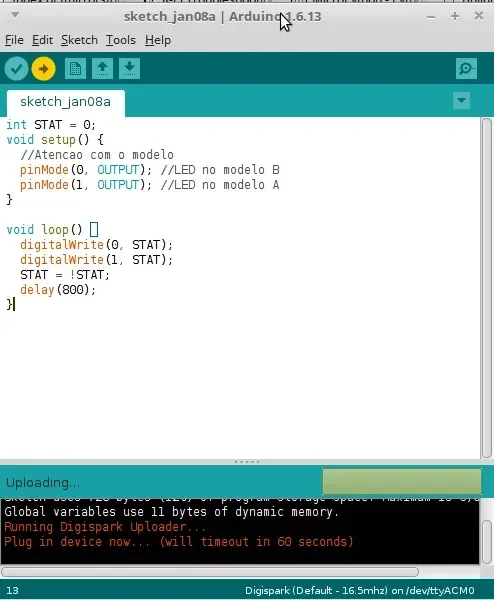The height and width of the screenshot is (600, 494).
Task: Click the 'Uploading...' status text
Action: pyautogui.click(x=43, y=483)
